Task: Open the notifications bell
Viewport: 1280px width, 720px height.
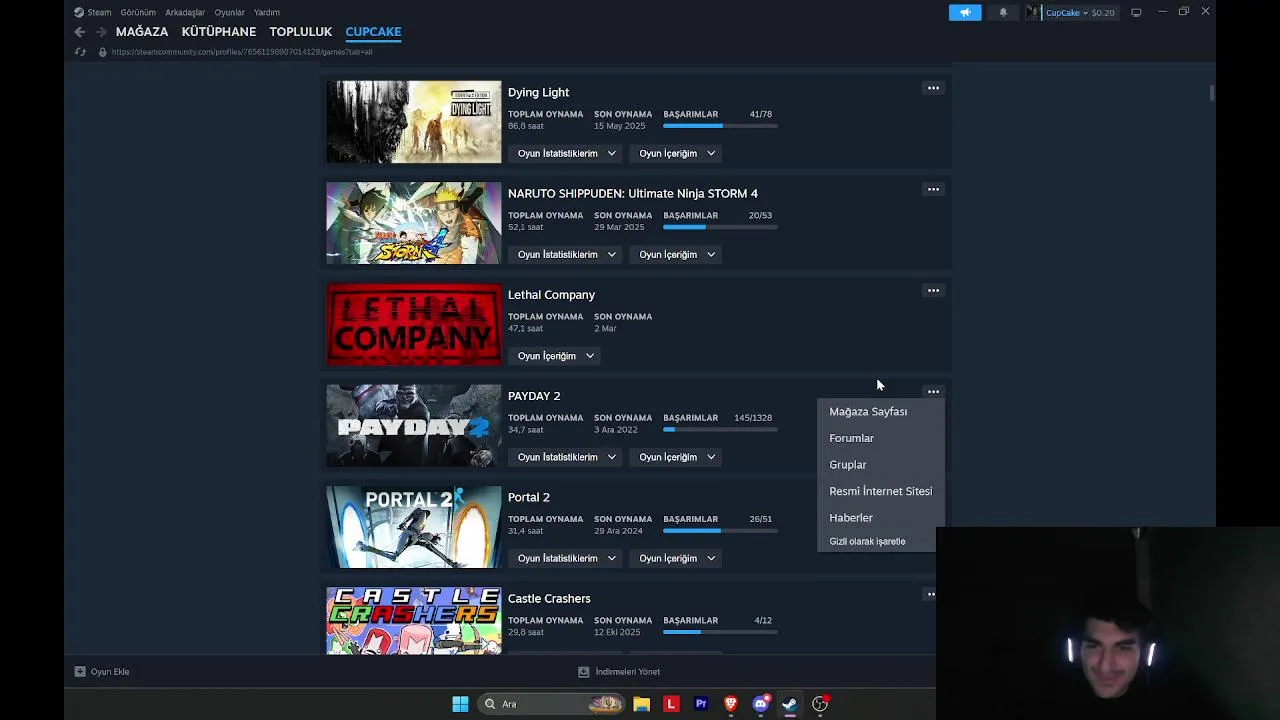Action: pos(1003,13)
